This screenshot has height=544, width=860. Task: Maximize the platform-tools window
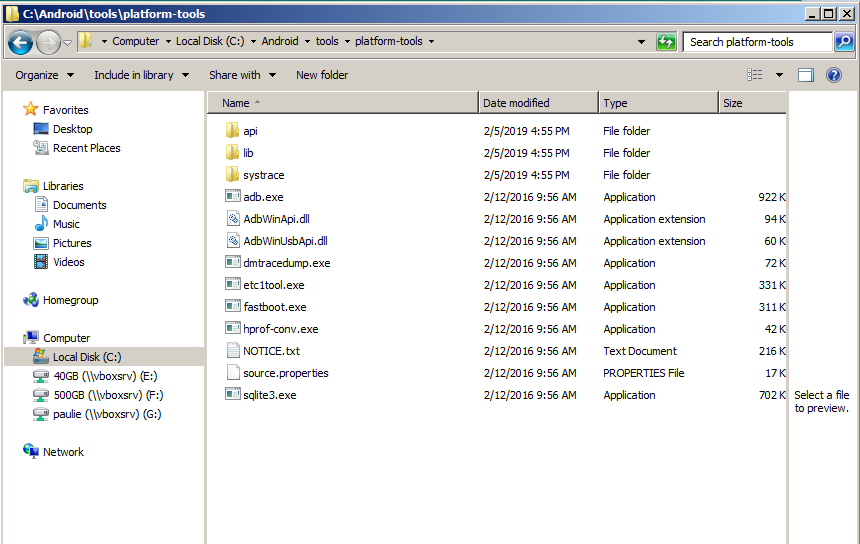(x=829, y=14)
